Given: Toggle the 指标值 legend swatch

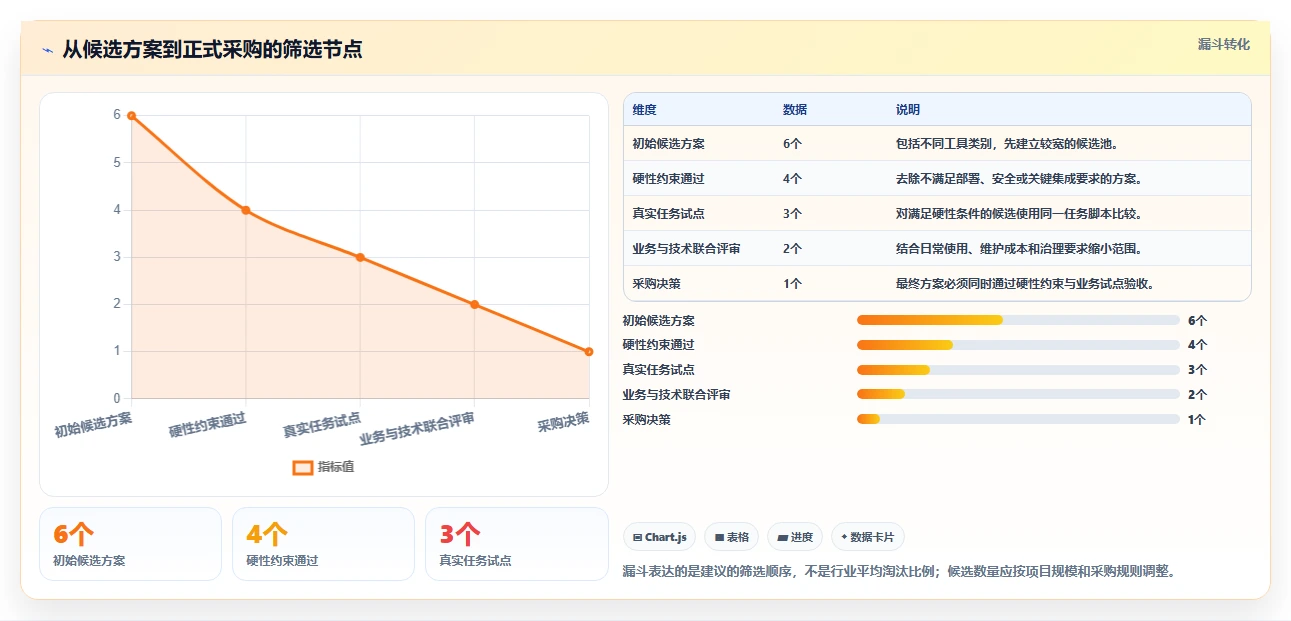Looking at the screenshot, I should [303, 467].
